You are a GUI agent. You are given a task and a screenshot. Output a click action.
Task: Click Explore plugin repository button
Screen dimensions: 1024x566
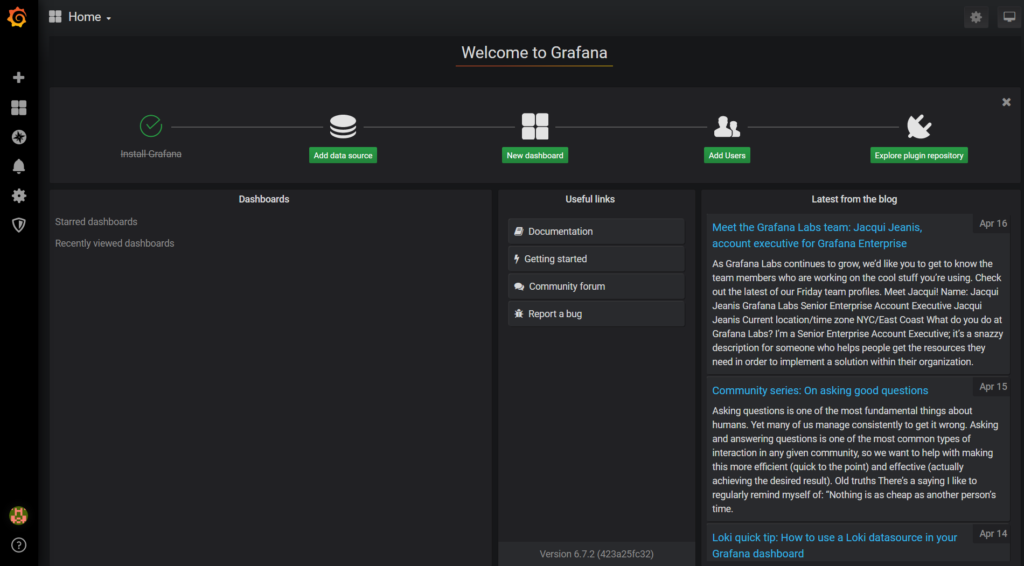919,155
